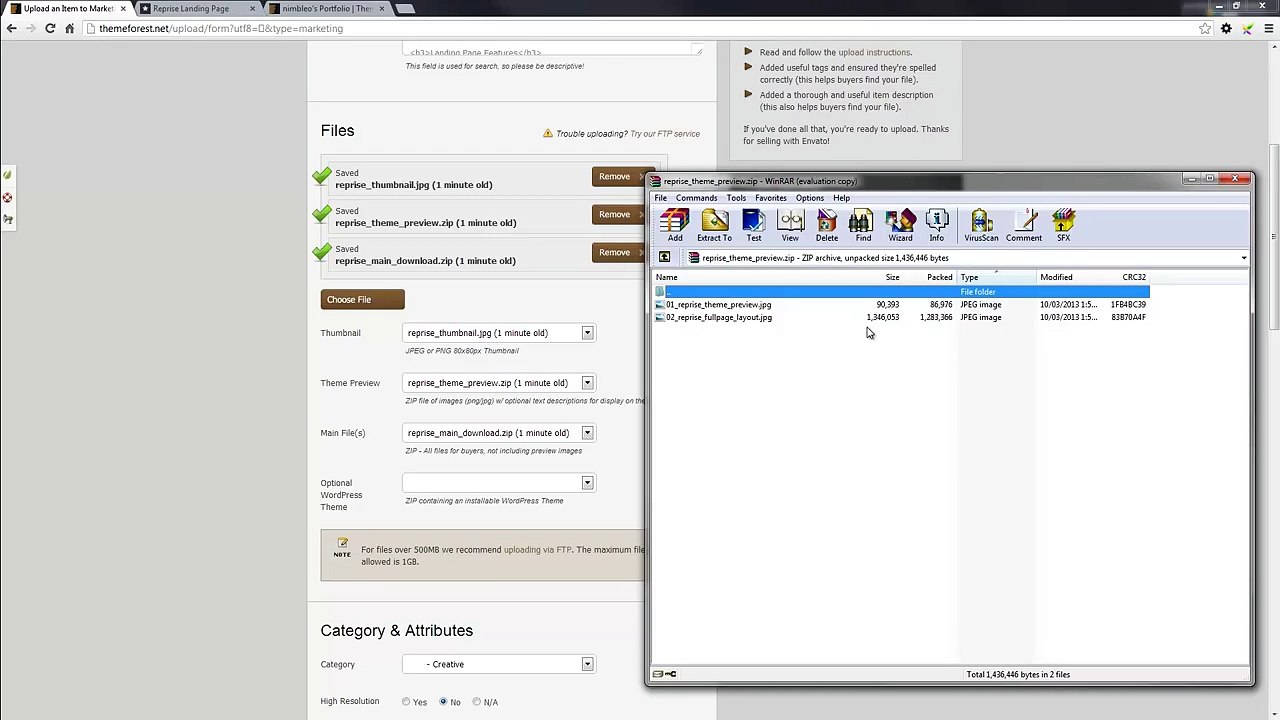Click the bookmark star in address bar

point(1205,28)
